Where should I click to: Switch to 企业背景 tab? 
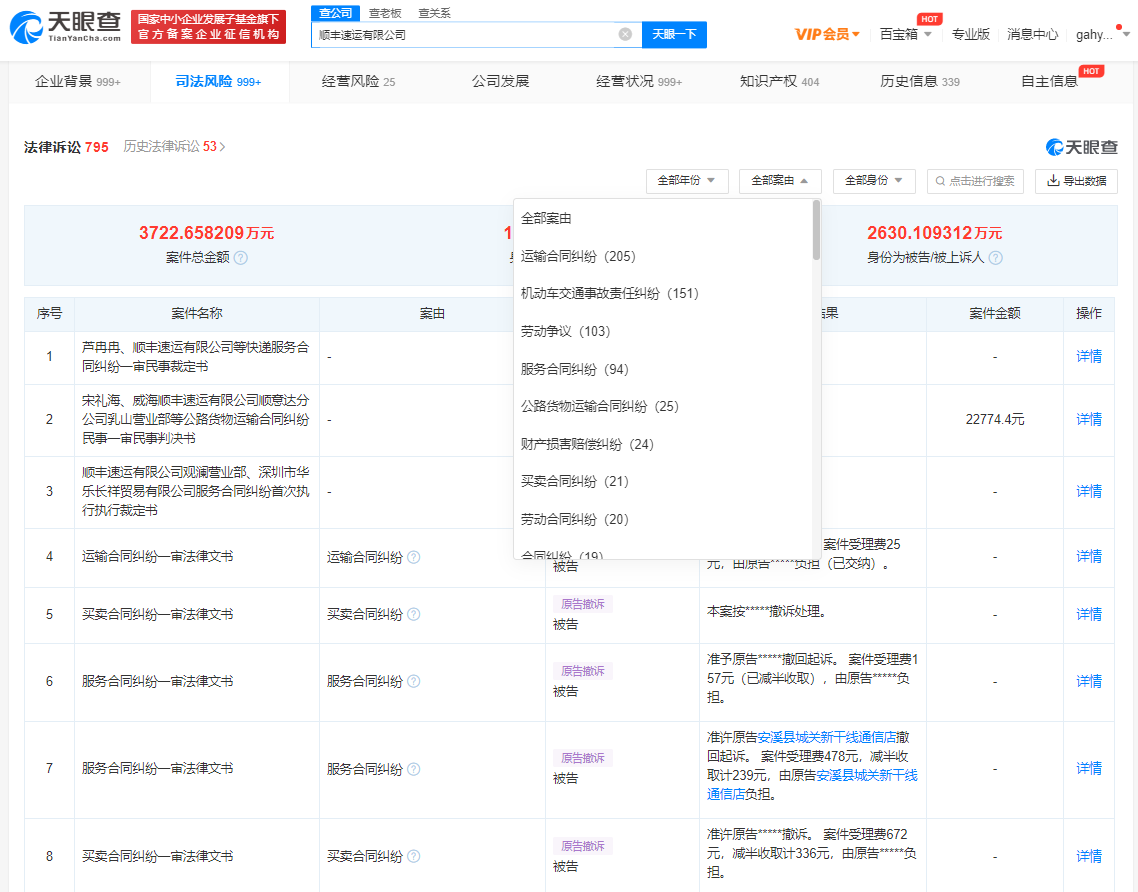click(x=78, y=81)
